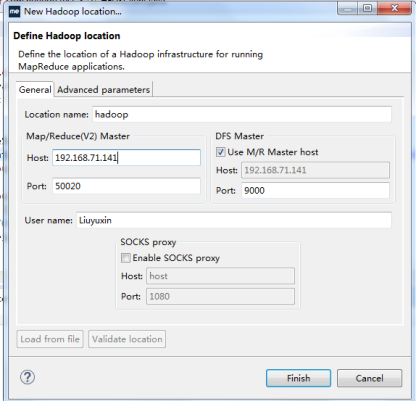
Task: Open the Advanced parameters tab
Action: pyautogui.click(x=103, y=90)
